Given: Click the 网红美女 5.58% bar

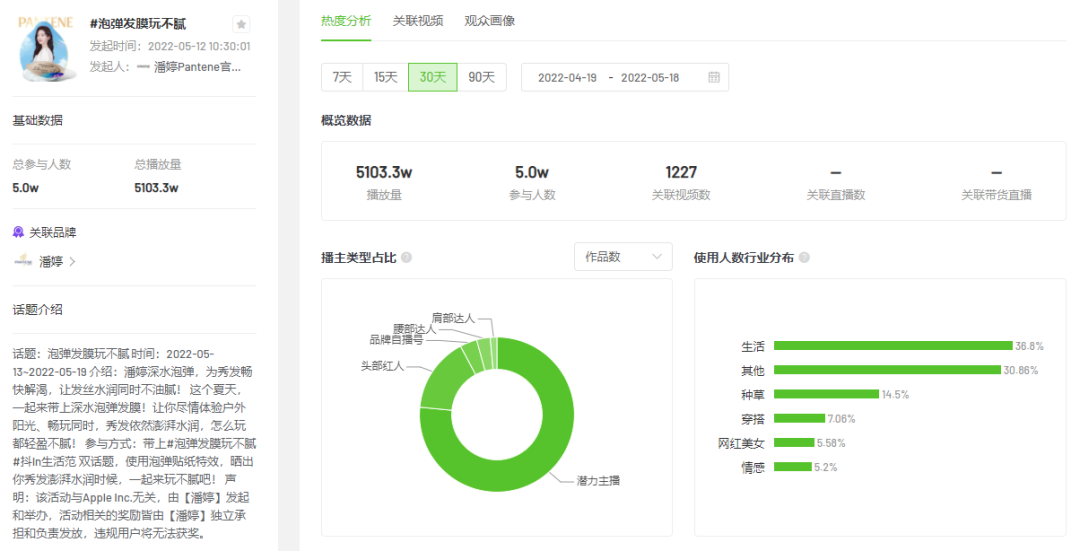Looking at the screenshot, I should (793, 443).
